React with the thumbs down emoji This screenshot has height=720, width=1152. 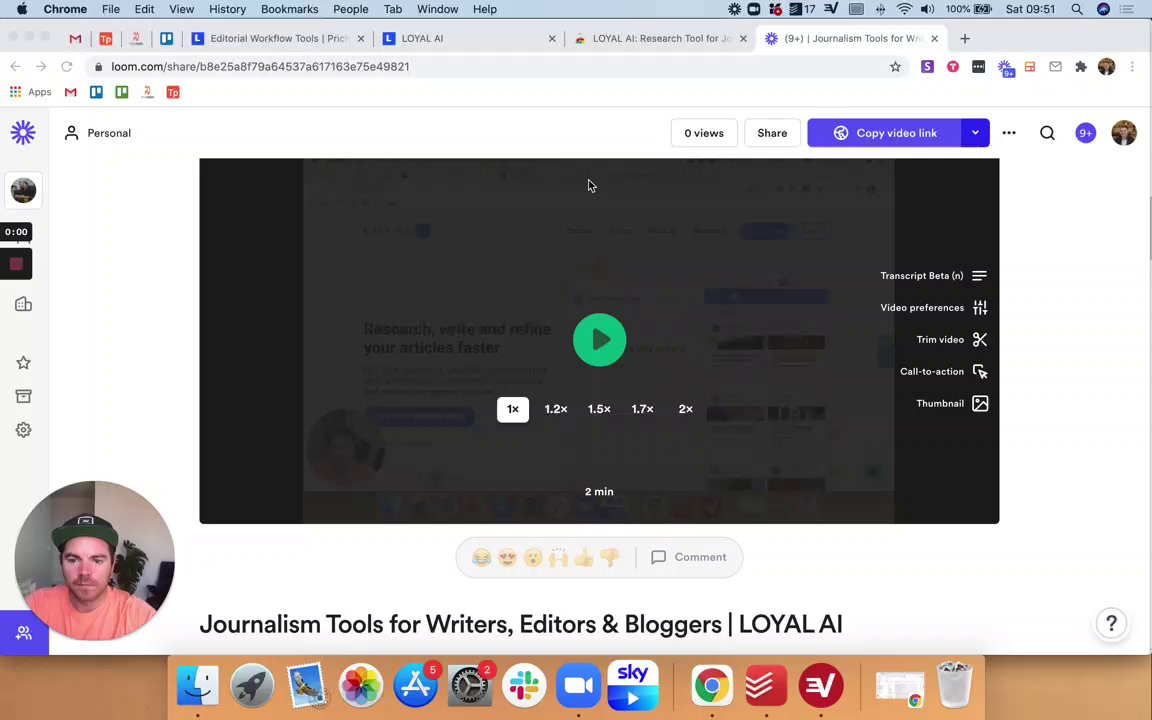click(610, 558)
